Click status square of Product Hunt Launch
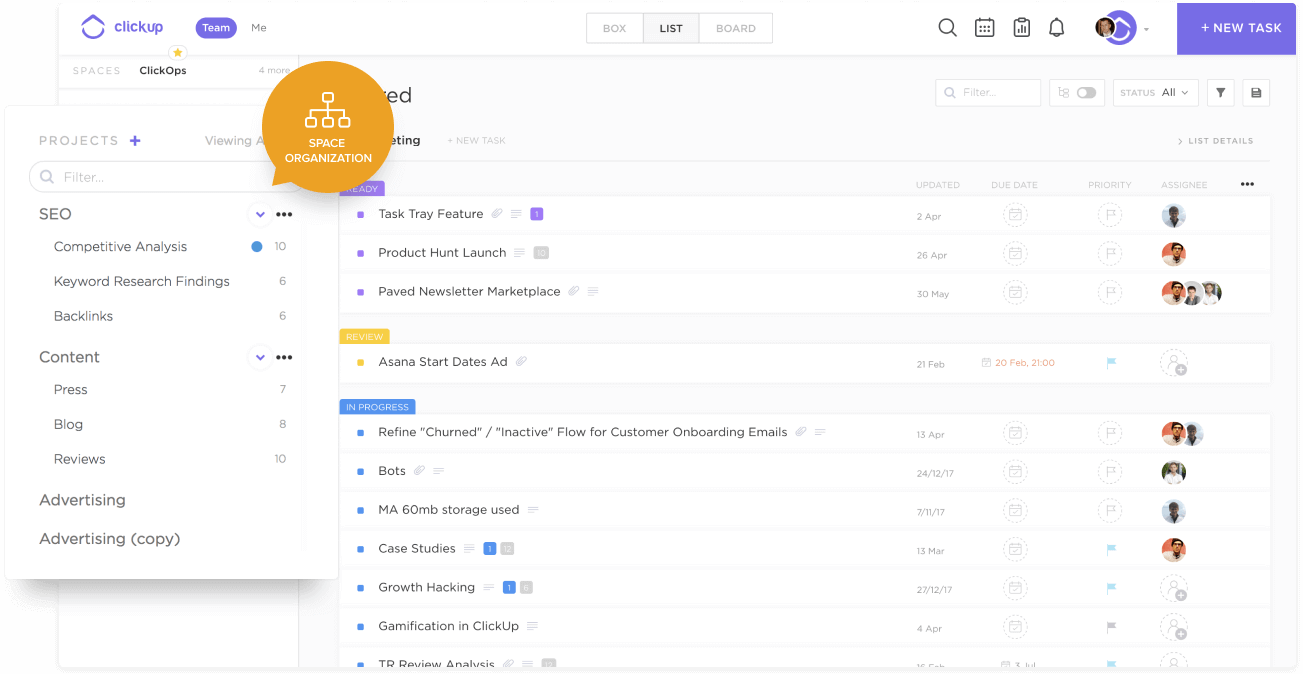This screenshot has height=674, width=1303. [360, 254]
